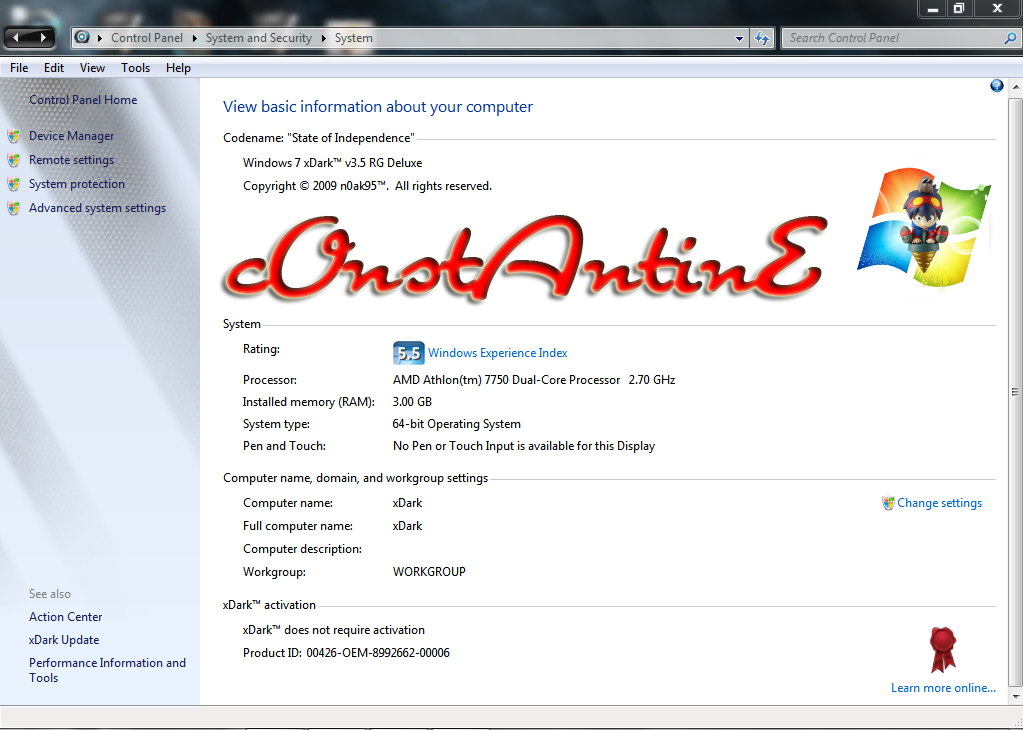Click the 5.5 rating badge
1023x730 pixels.
[x=408, y=353]
